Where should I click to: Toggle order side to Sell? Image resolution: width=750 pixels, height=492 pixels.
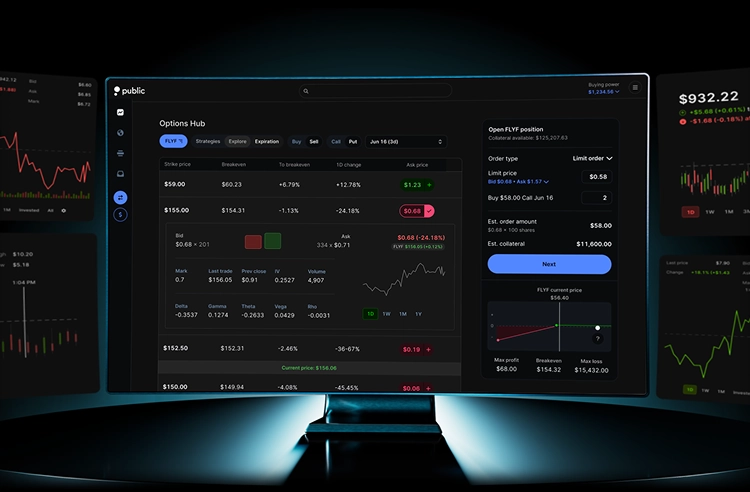tap(314, 142)
